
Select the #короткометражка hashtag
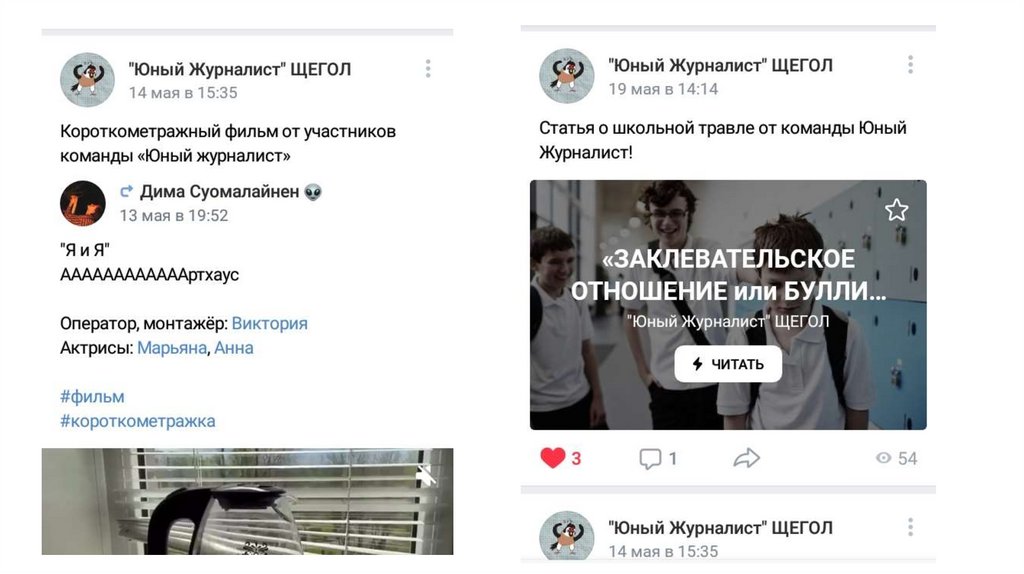pyautogui.click(x=138, y=421)
